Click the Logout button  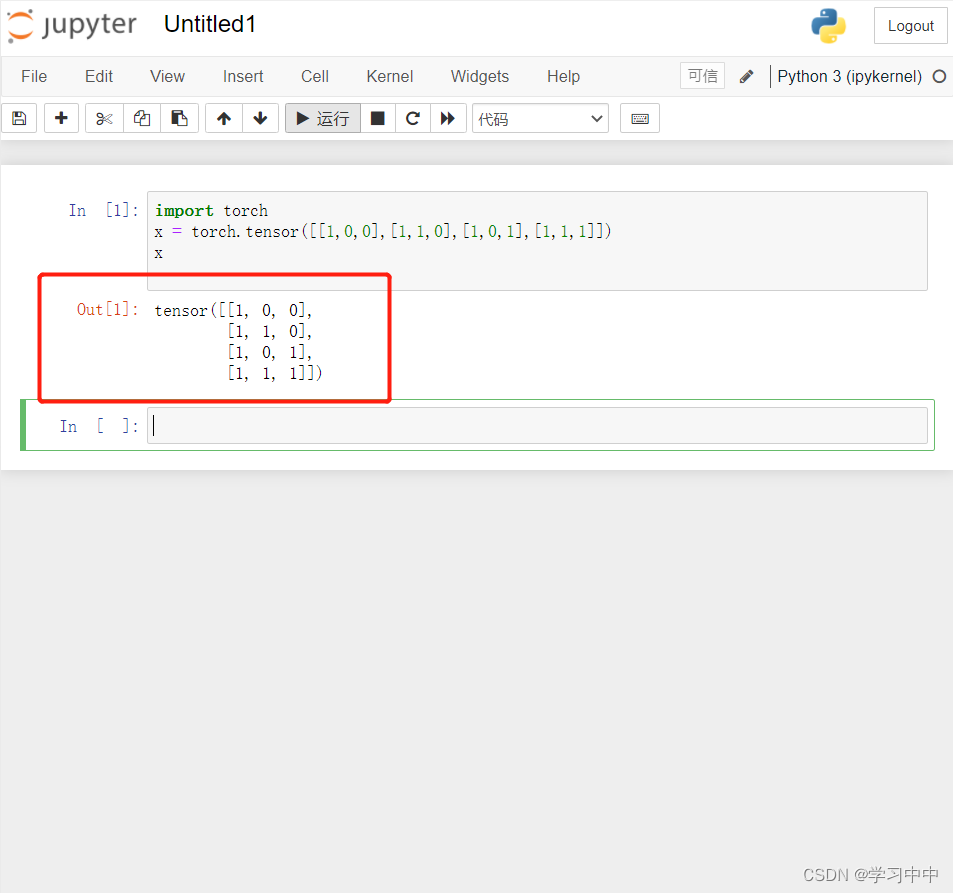click(909, 25)
